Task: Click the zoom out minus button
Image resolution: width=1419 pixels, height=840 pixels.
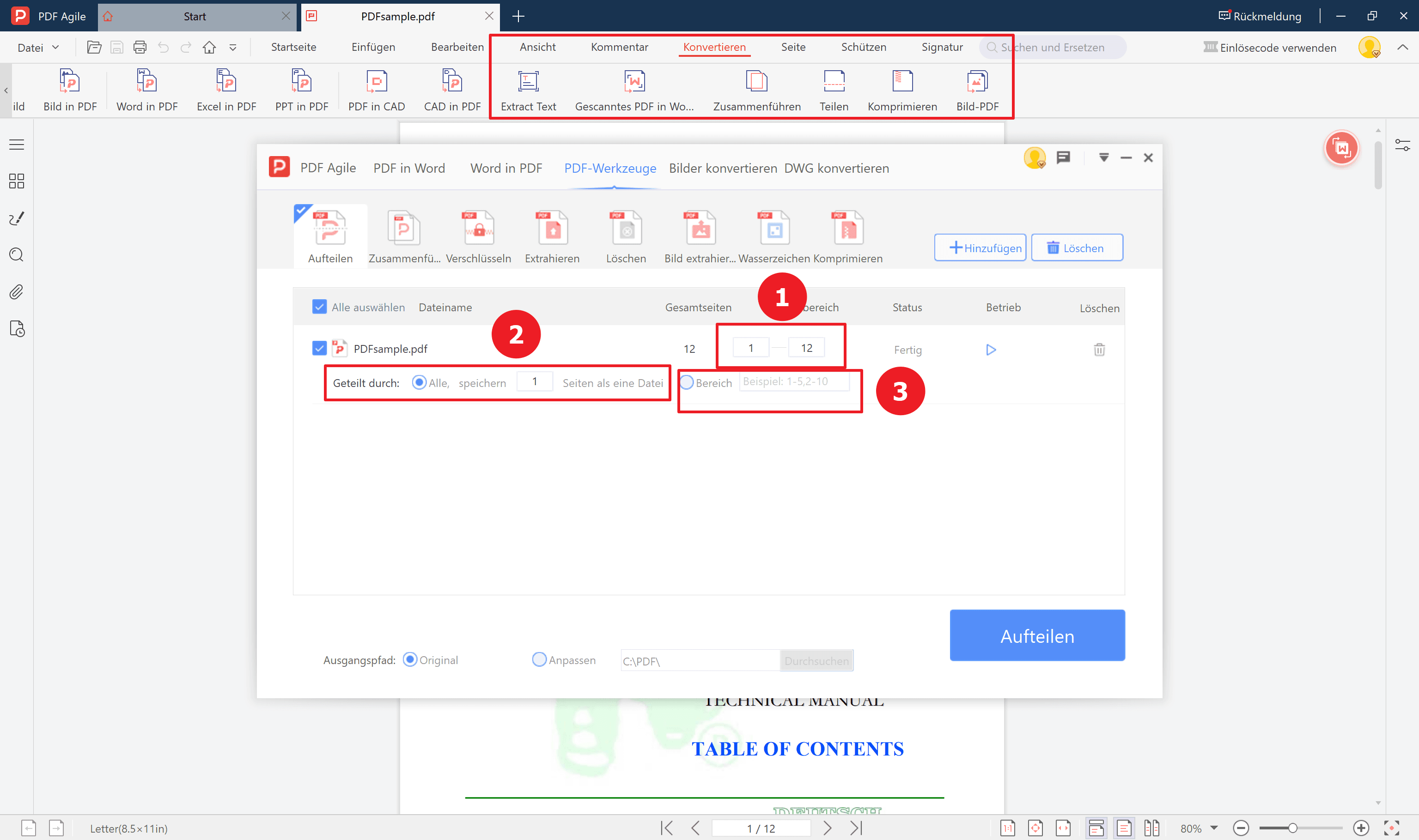Action: [x=1241, y=828]
